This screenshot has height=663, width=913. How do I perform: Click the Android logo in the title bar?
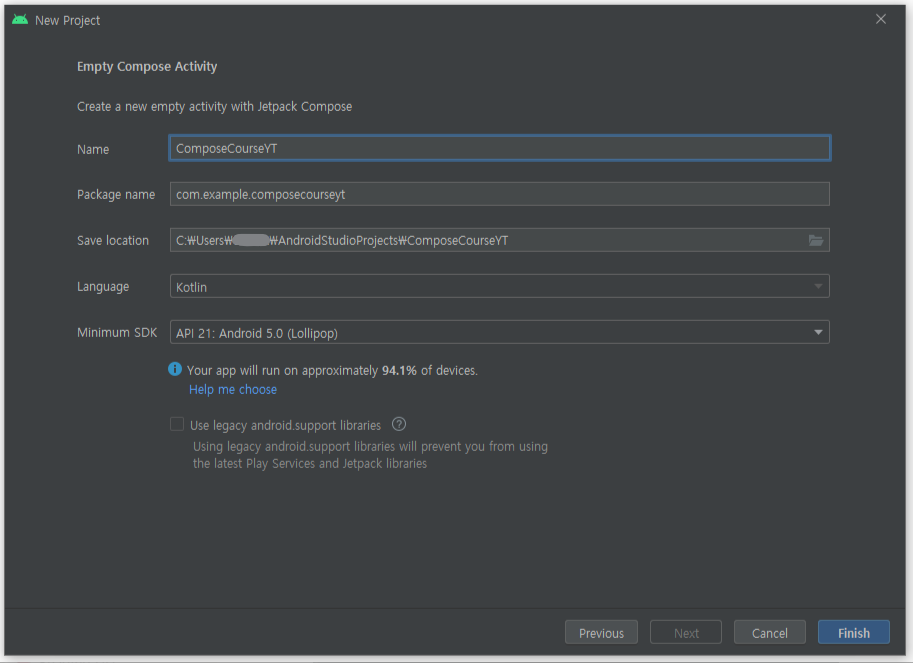(19, 18)
